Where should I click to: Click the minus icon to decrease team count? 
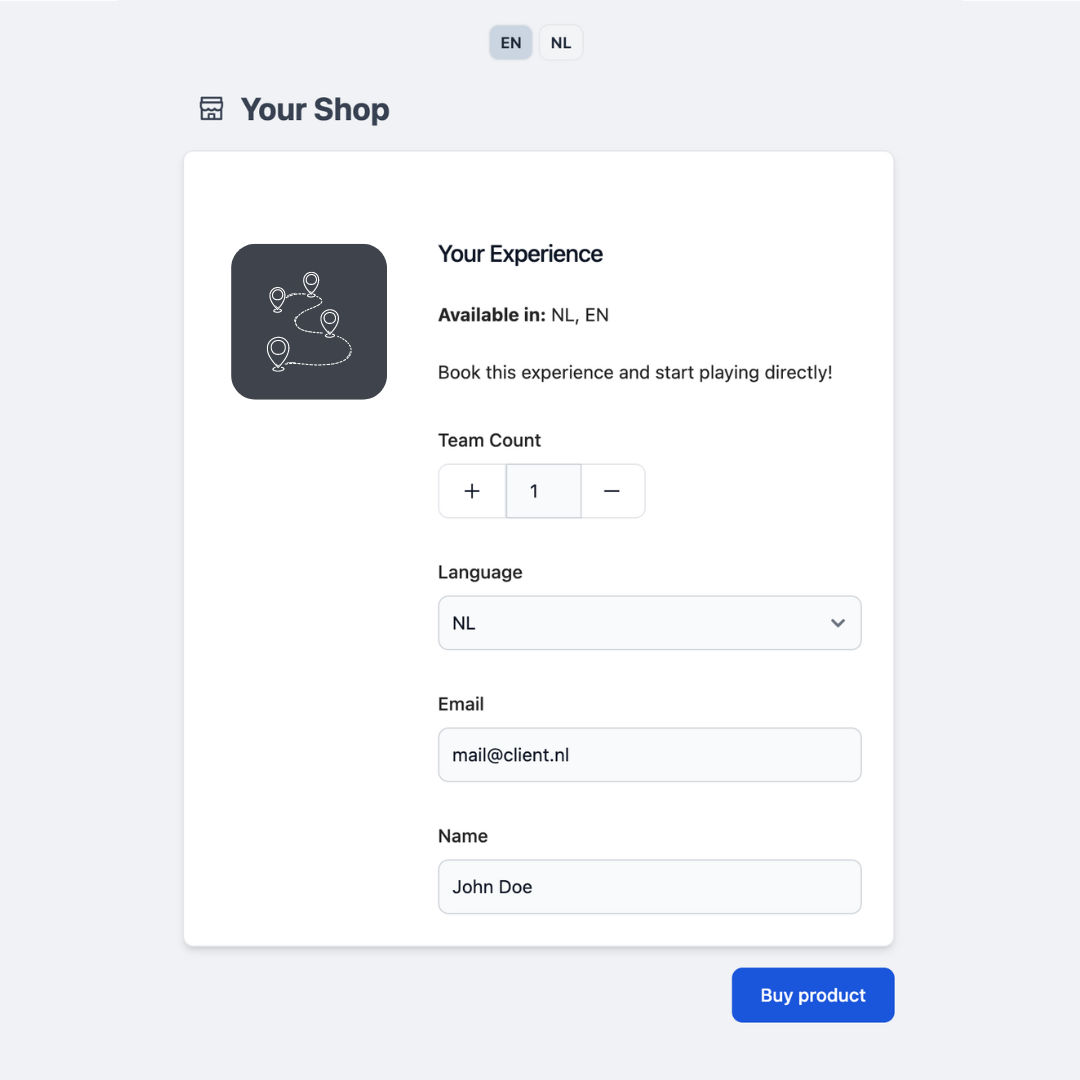[612, 491]
